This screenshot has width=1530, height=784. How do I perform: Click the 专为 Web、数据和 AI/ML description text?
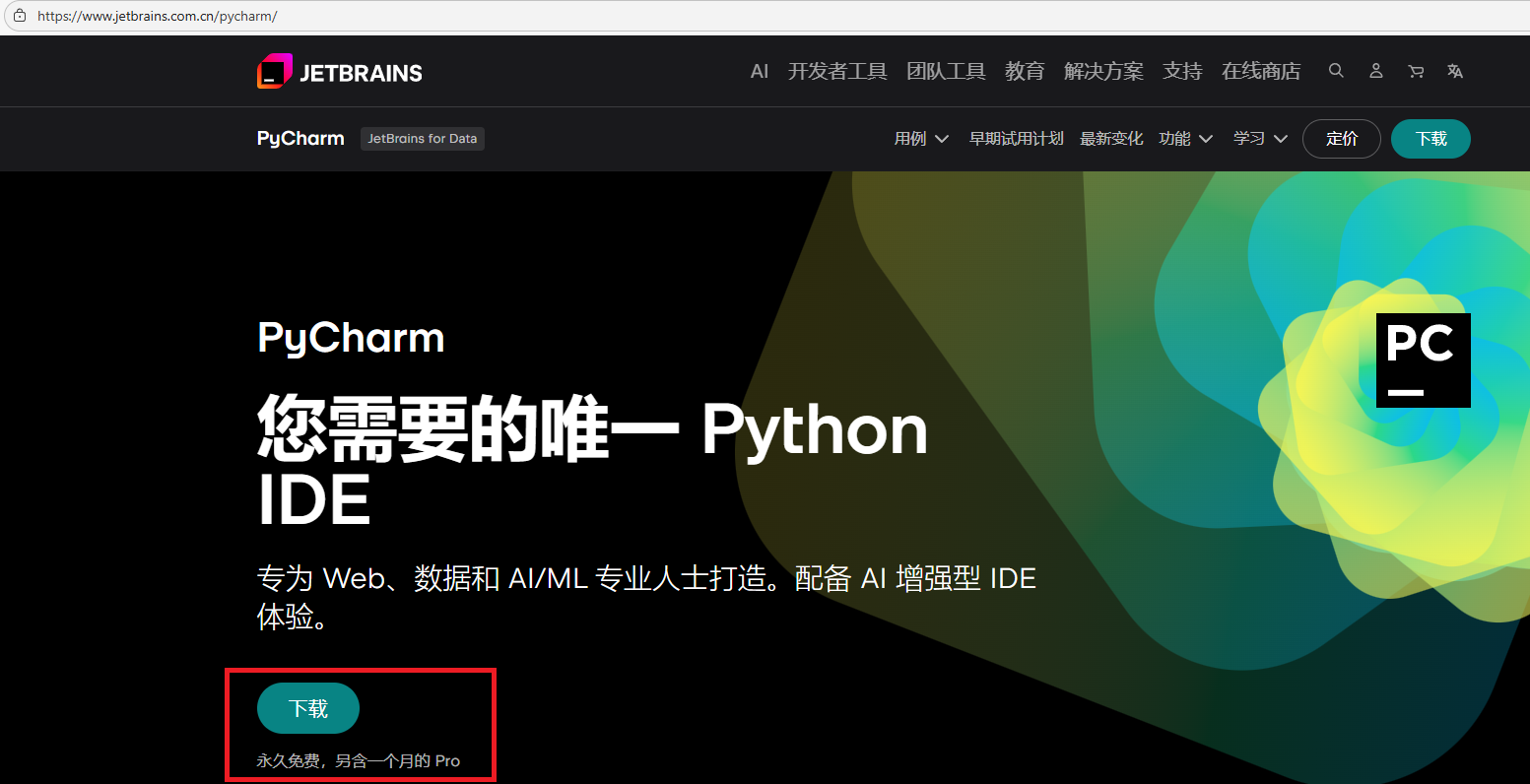(646, 598)
